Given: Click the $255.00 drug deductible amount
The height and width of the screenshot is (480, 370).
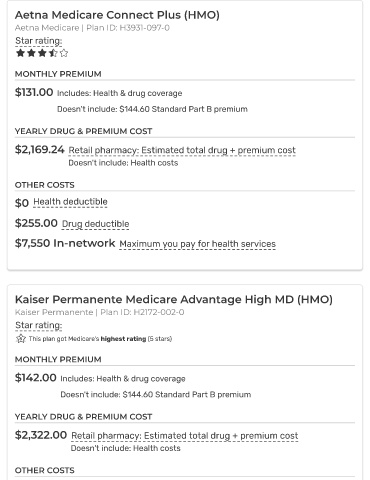Looking at the screenshot, I should coord(36,223).
